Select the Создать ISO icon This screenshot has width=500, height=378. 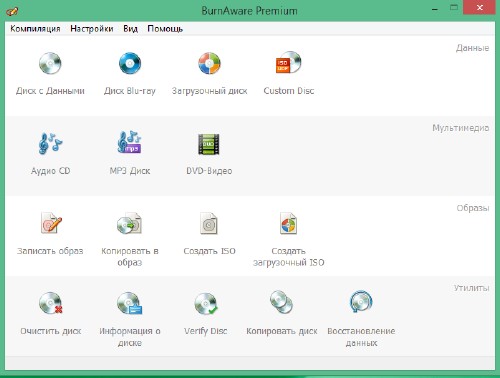[x=209, y=223]
